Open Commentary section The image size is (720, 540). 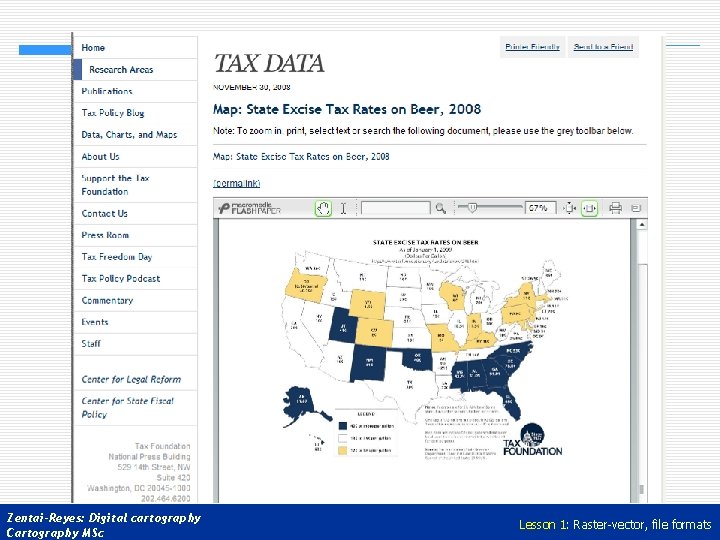coord(107,300)
